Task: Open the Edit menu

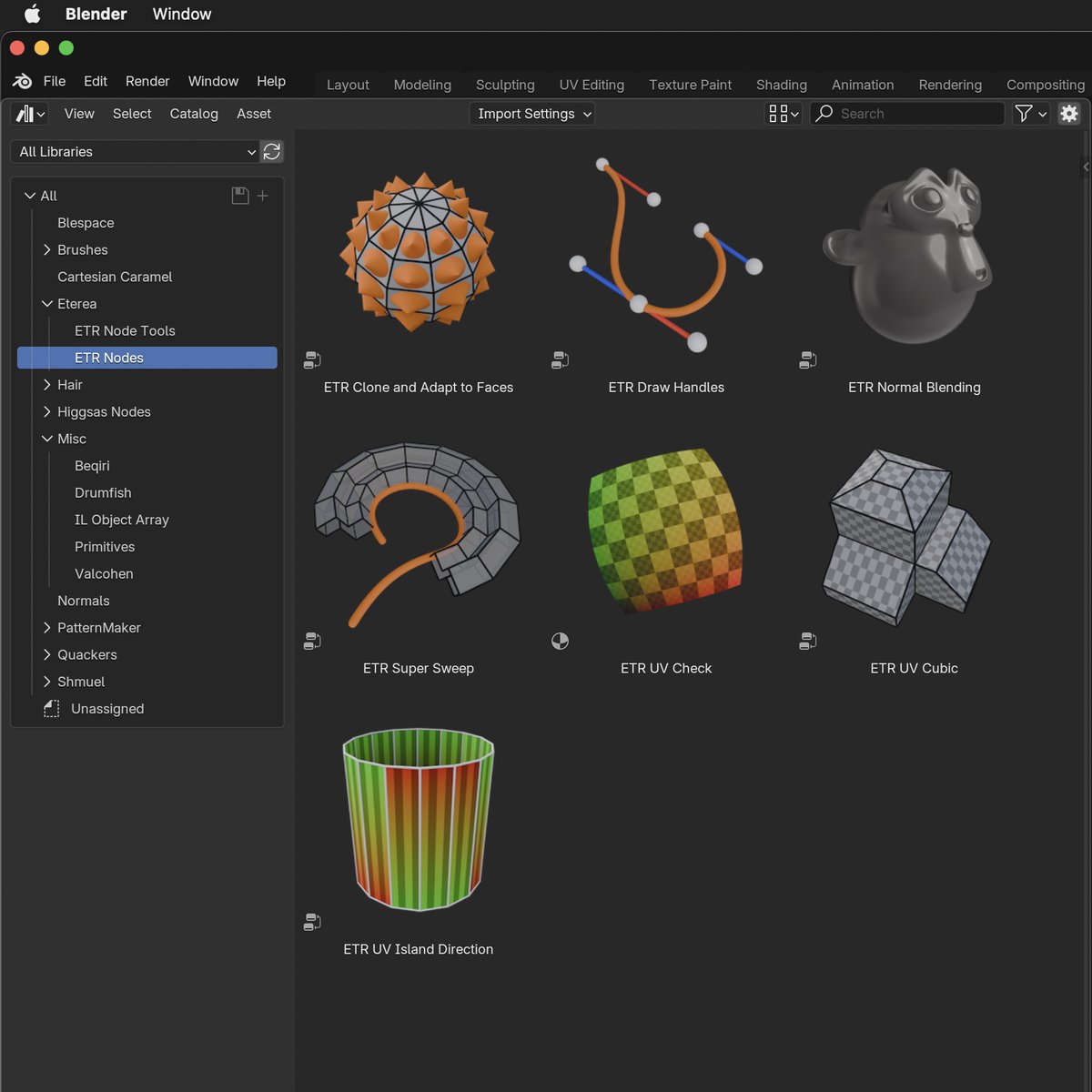Action: point(96,81)
